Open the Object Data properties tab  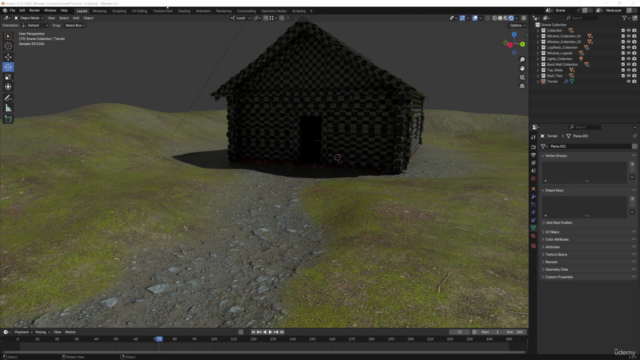pos(533,228)
